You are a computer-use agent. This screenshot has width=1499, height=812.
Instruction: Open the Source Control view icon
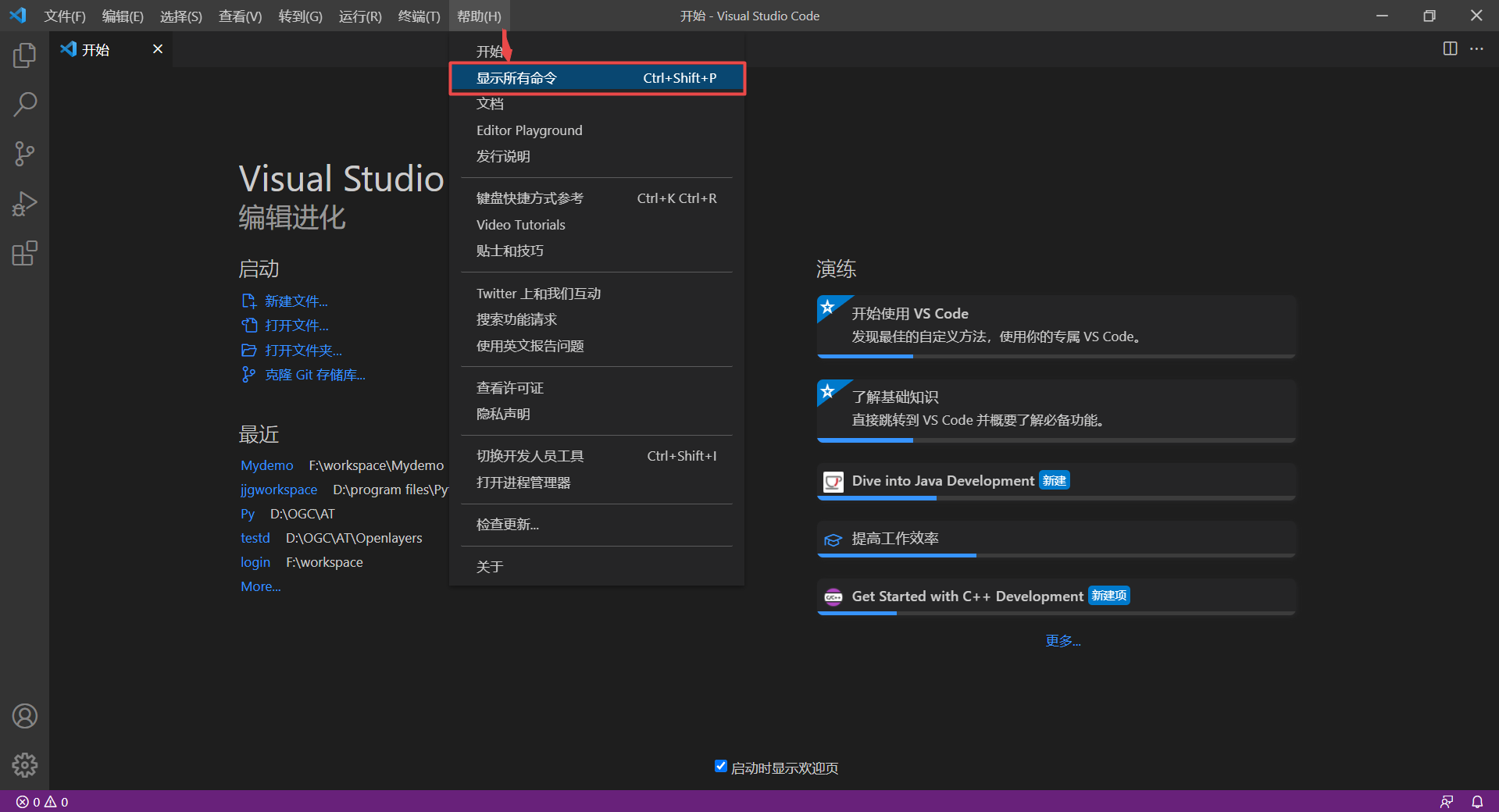tap(24, 154)
